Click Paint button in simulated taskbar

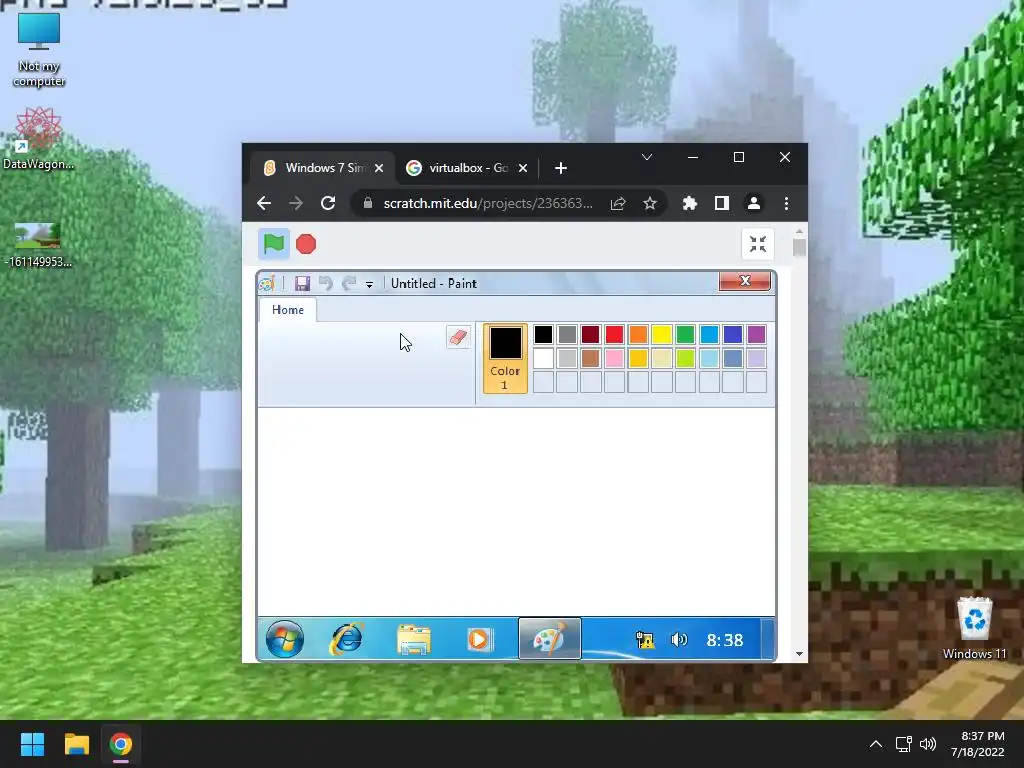tap(549, 639)
